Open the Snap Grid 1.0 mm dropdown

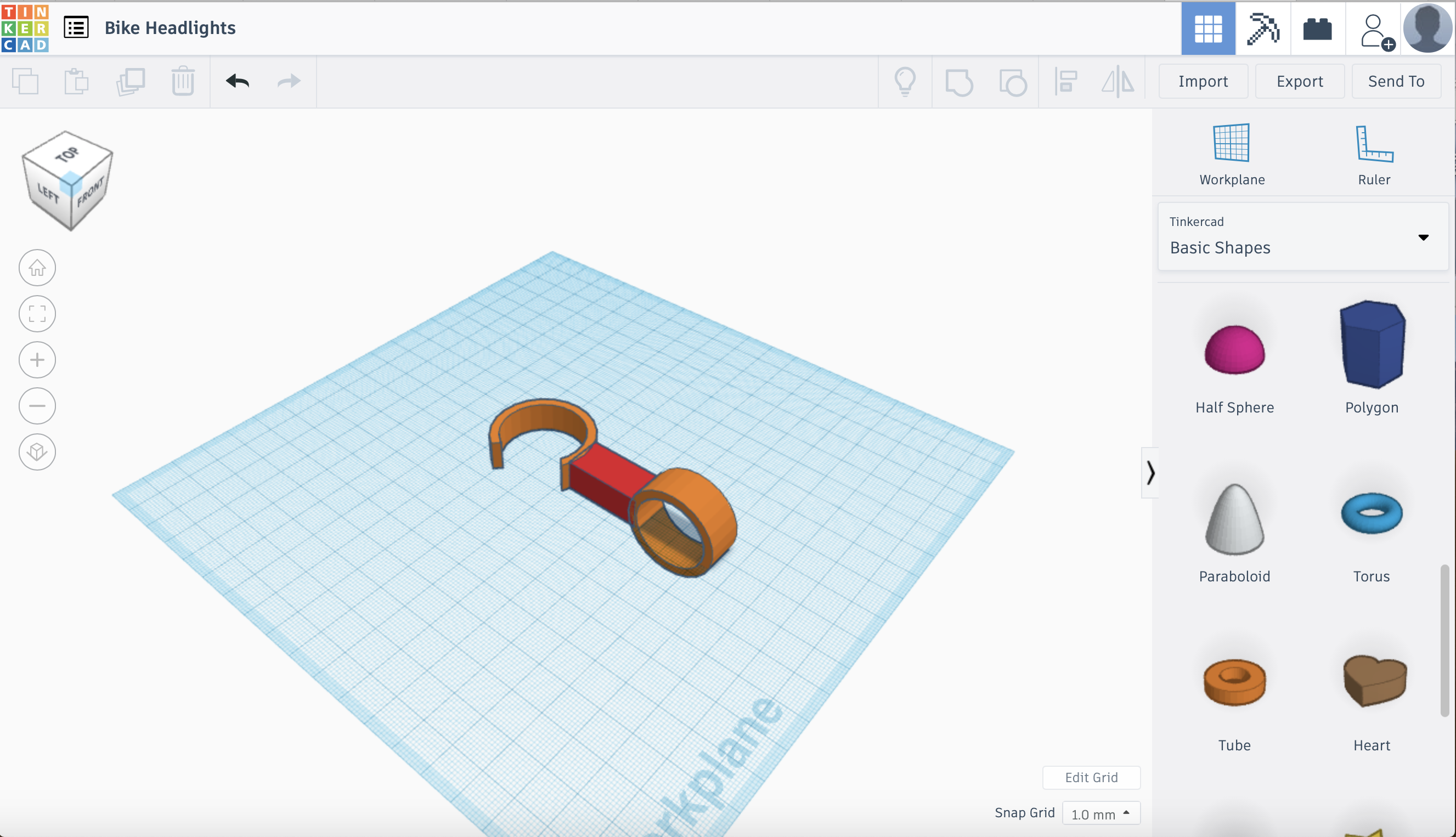pos(1100,813)
